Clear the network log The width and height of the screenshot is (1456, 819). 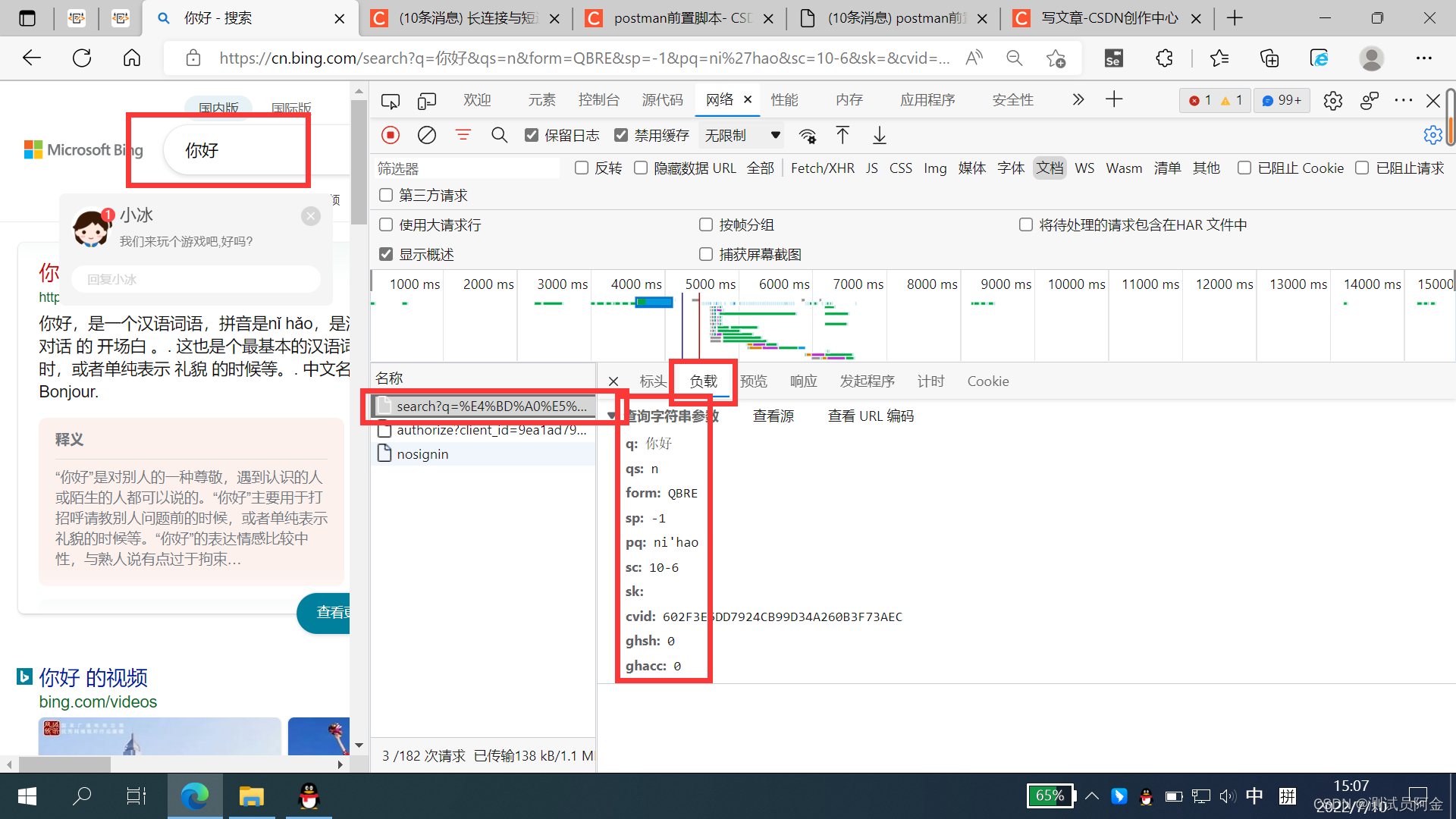[427, 136]
